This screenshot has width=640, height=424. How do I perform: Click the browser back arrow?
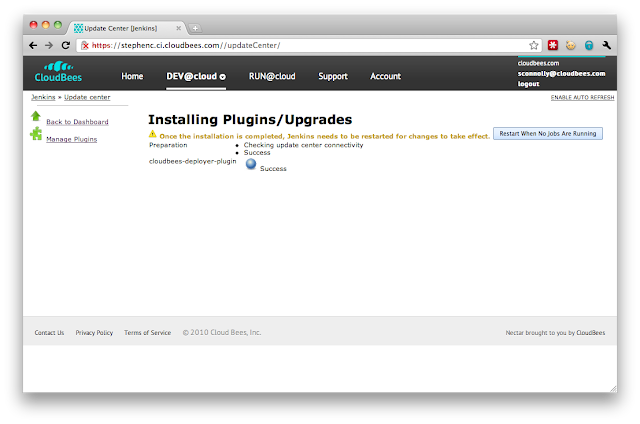33,45
